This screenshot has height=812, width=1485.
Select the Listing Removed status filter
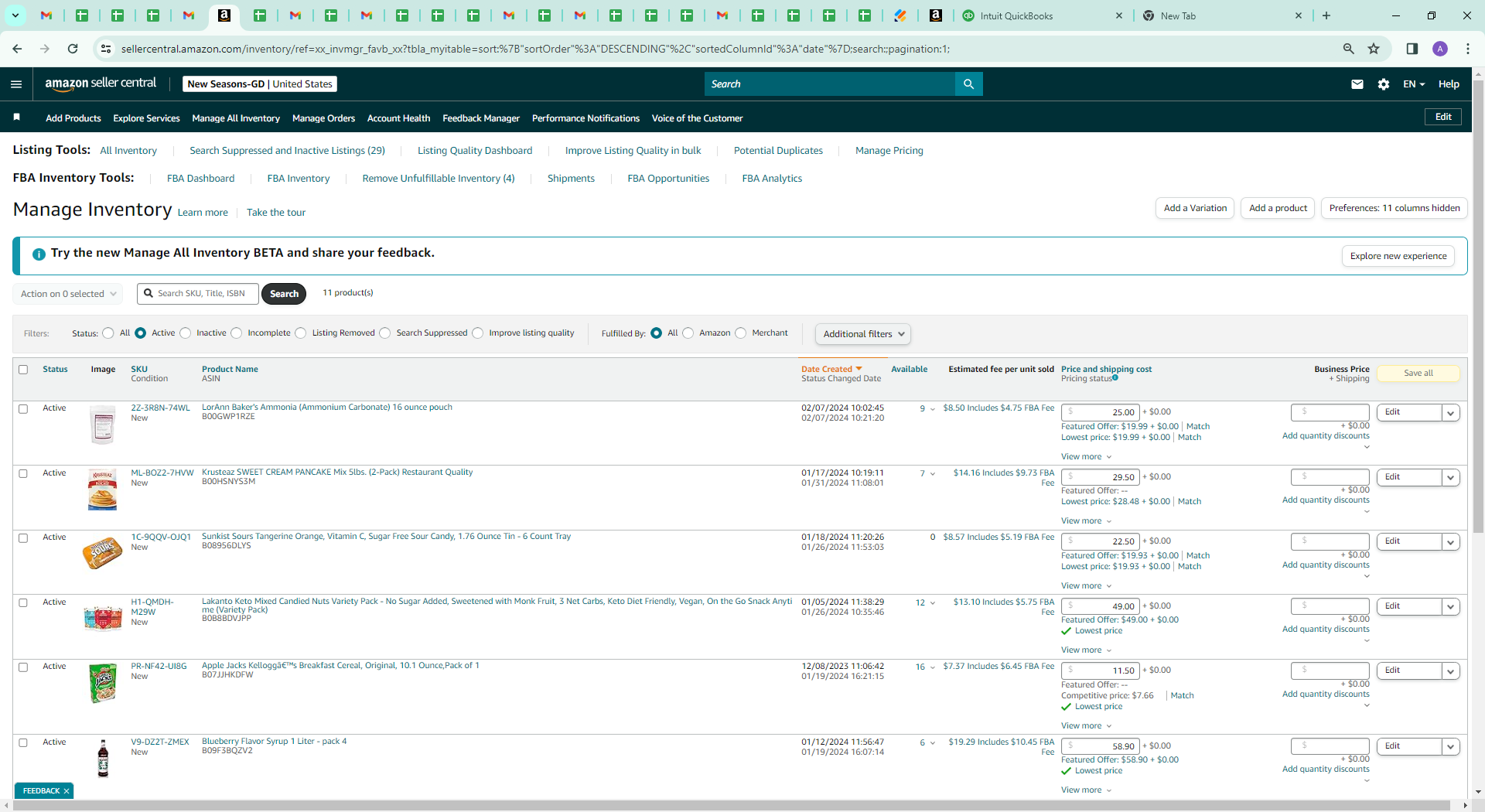click(x=301, y=333)
